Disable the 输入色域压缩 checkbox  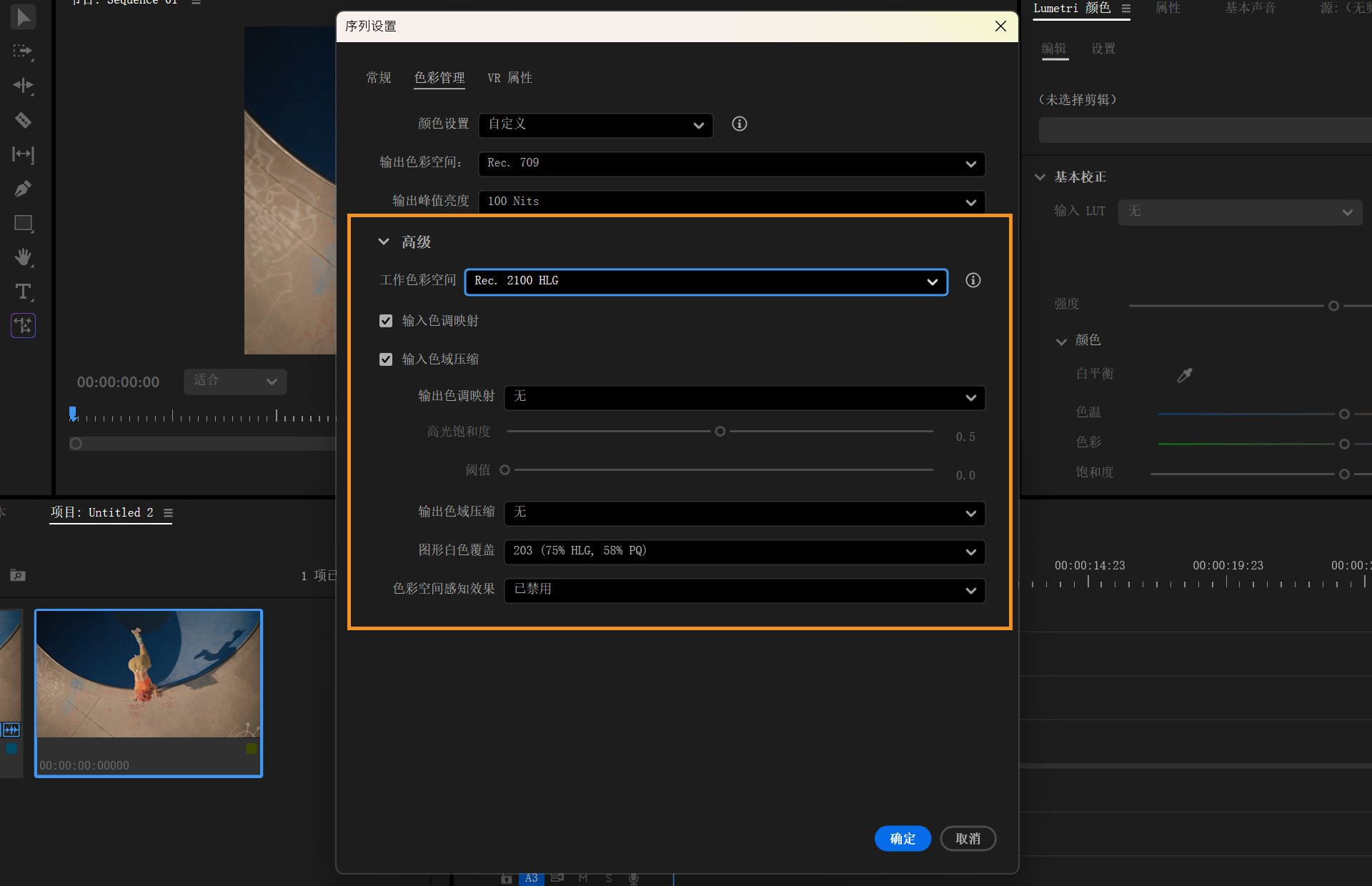[387, 359]
